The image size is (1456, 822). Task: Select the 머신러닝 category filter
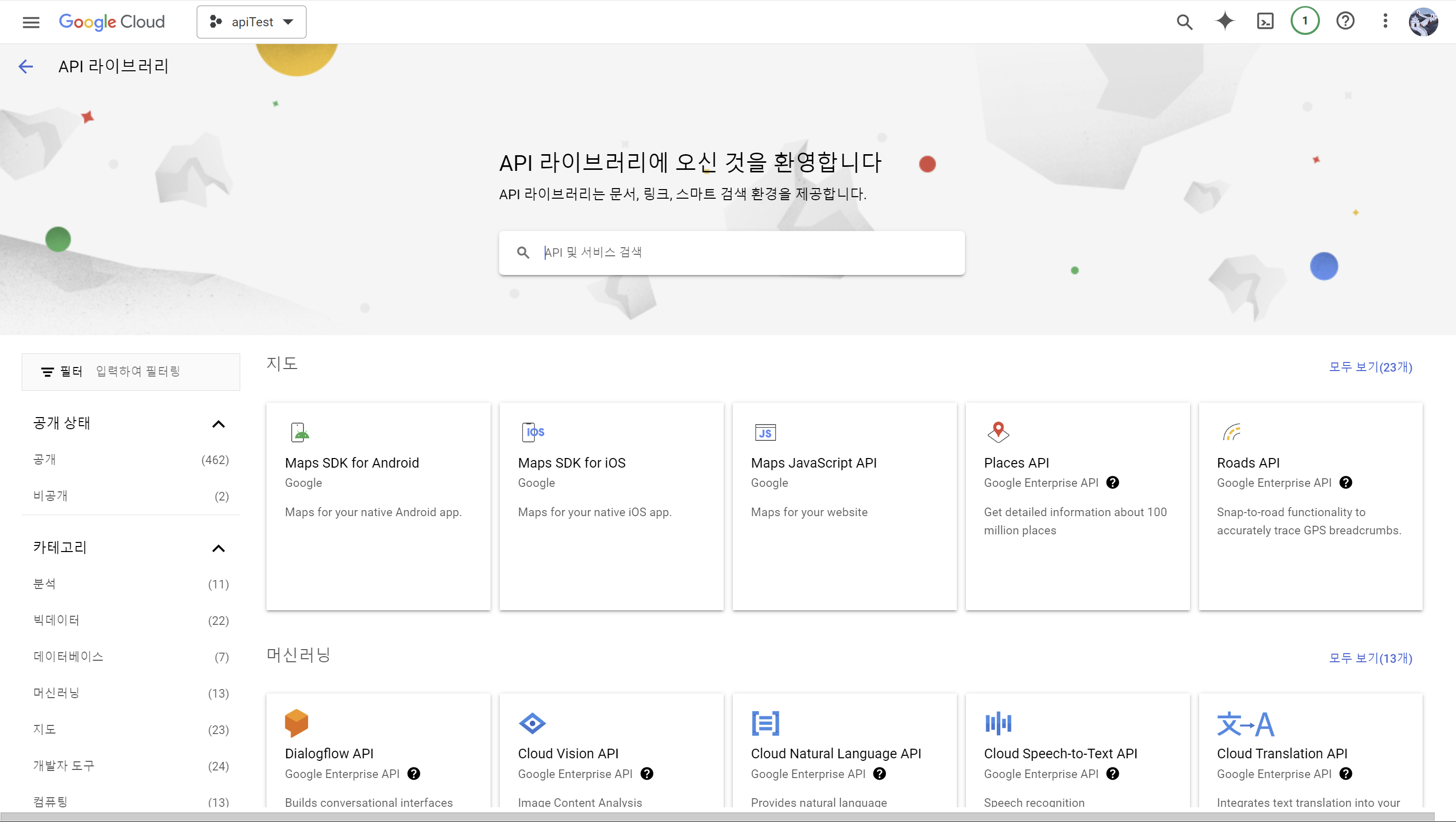(x=130, y=693)
